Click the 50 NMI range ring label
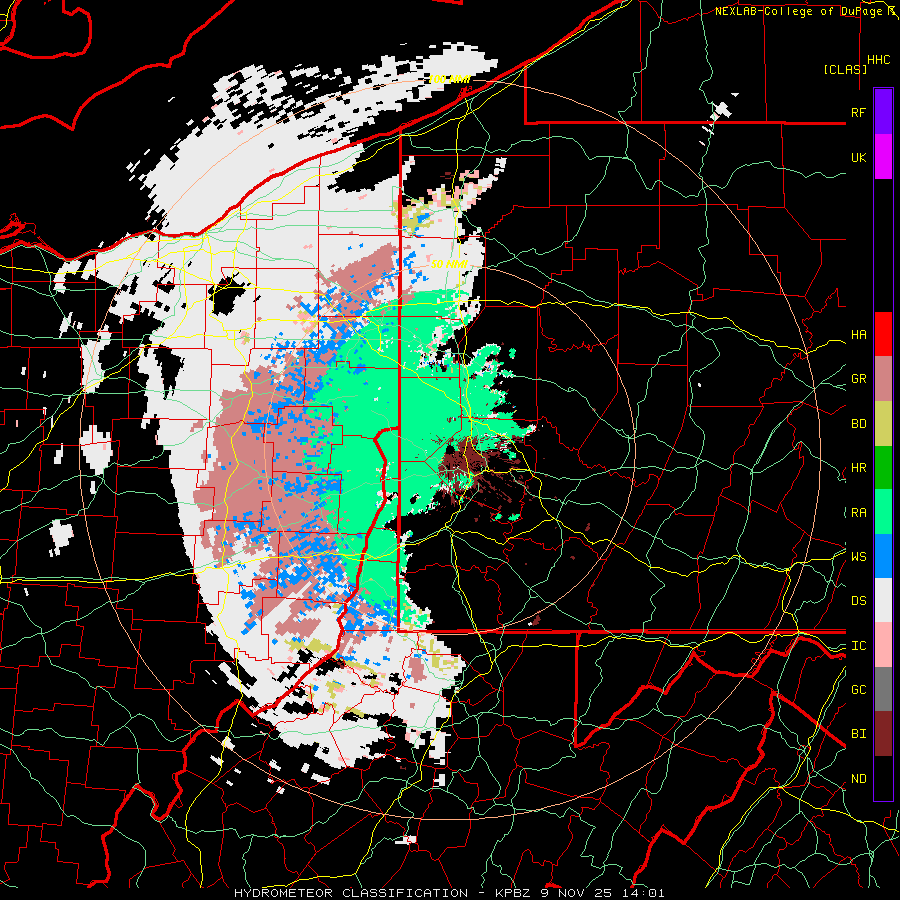 click(449, 265)
